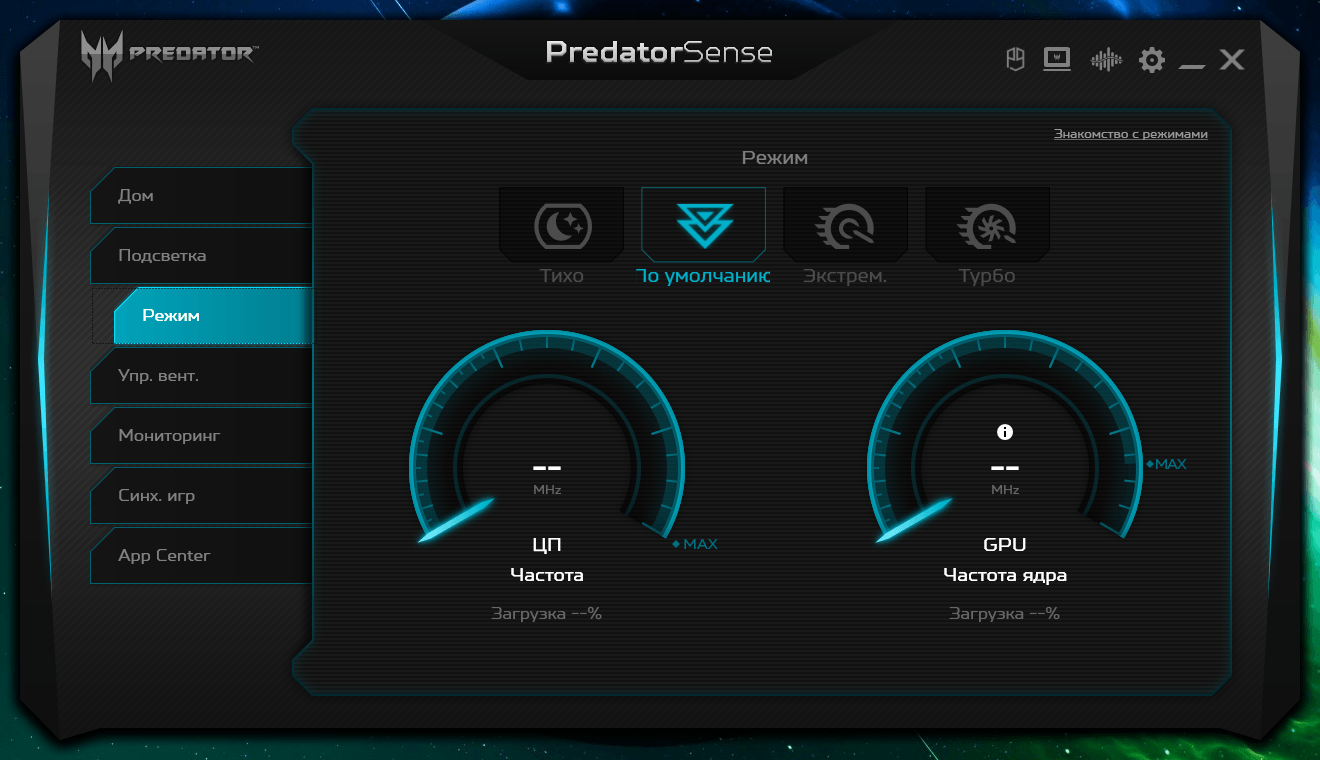Click the GPU Загрузка --% text

click(1005, 614)
